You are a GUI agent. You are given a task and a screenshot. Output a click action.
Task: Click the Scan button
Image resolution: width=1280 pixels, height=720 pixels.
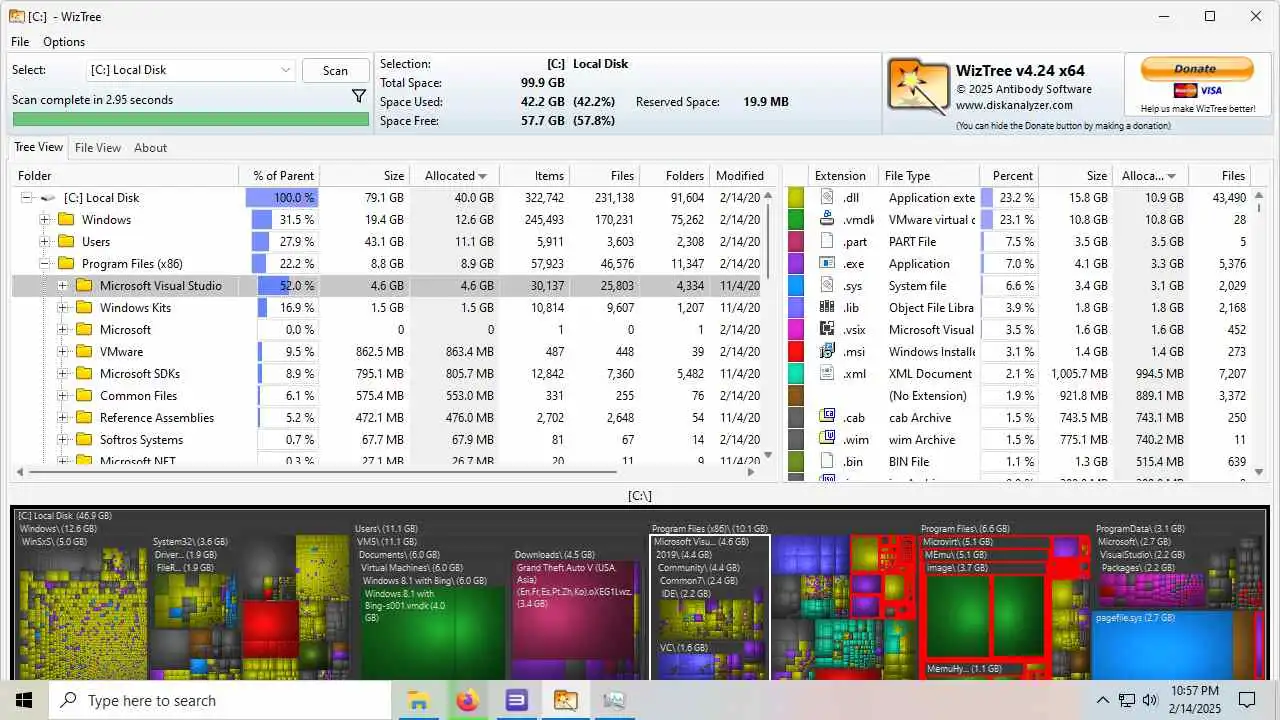[336, 70]
